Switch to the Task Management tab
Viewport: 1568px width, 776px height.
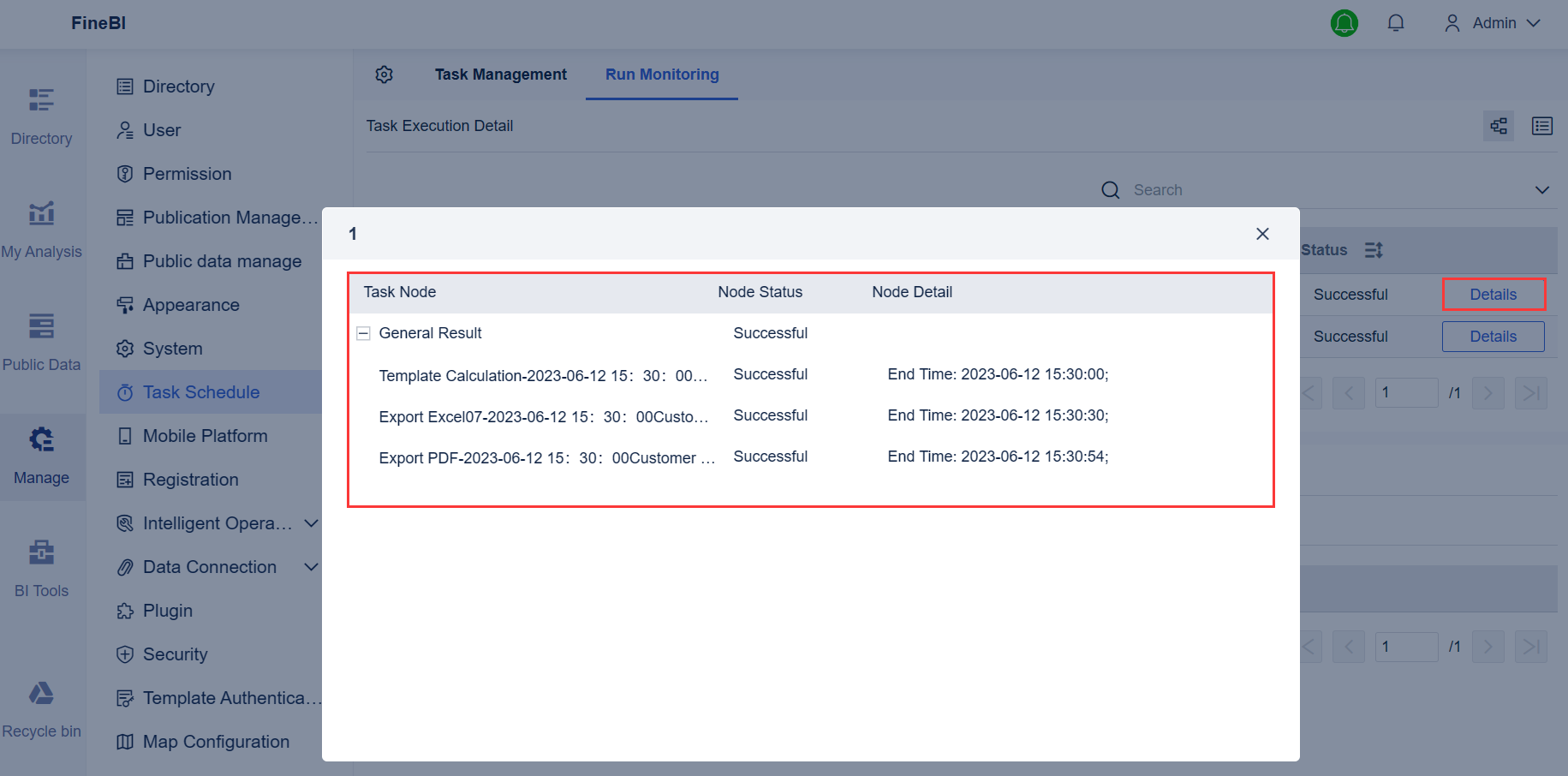[501, 75]
